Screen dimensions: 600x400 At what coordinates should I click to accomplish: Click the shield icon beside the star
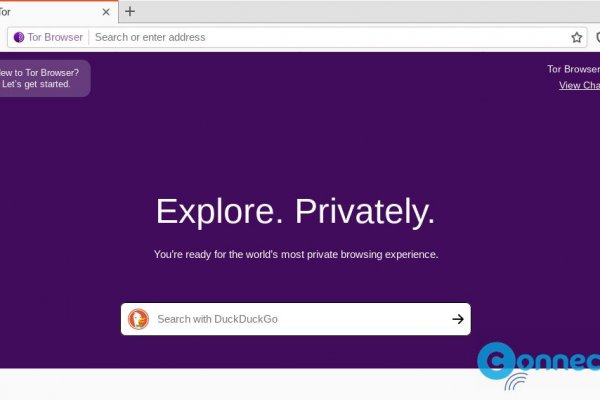596,37
